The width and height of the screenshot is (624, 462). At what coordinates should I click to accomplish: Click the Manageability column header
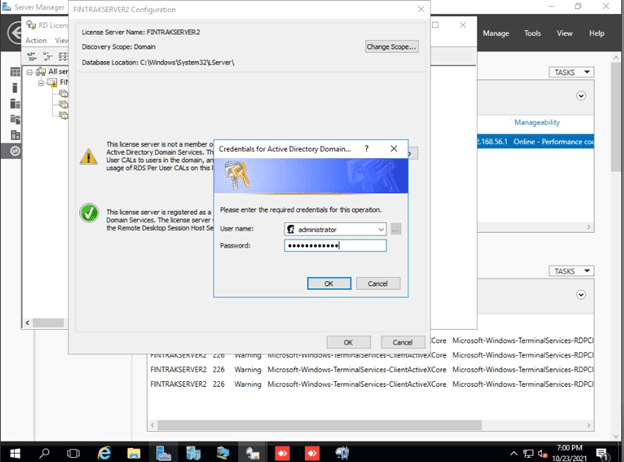pos(537,122)
